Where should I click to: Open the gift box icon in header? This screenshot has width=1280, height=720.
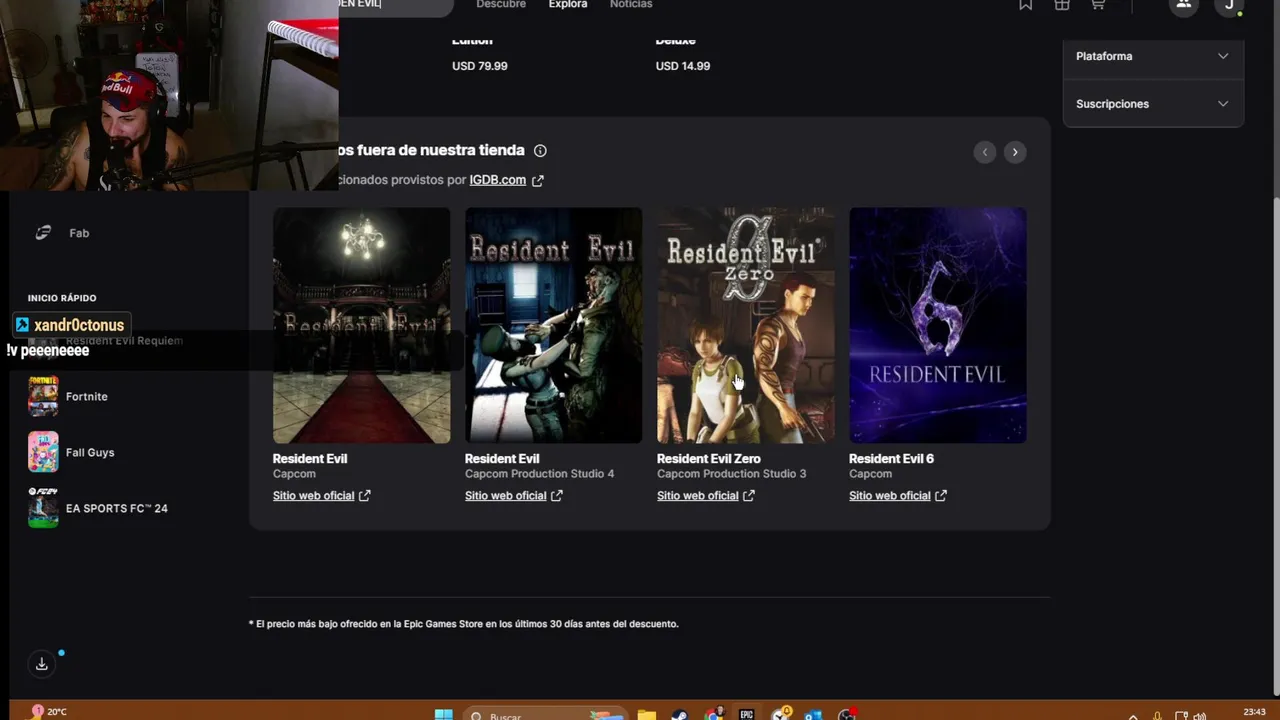[x=1062, y=5]
